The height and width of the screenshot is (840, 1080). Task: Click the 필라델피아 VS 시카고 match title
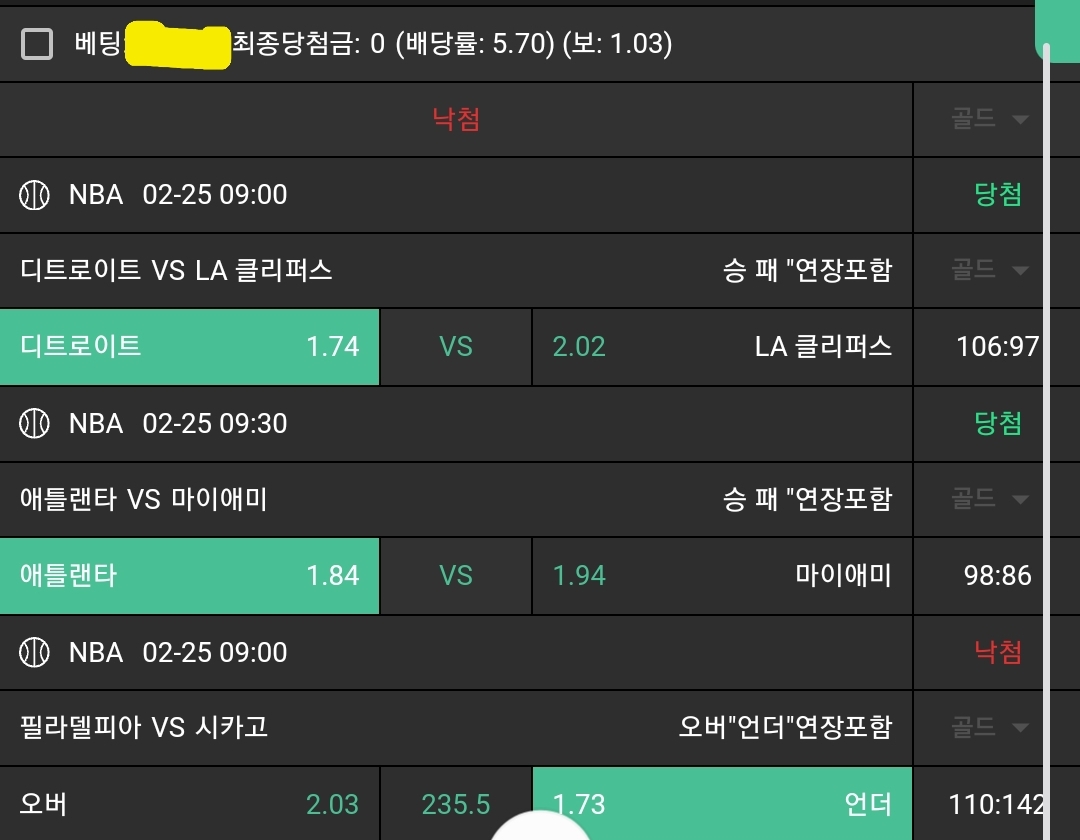pos(144,728)
